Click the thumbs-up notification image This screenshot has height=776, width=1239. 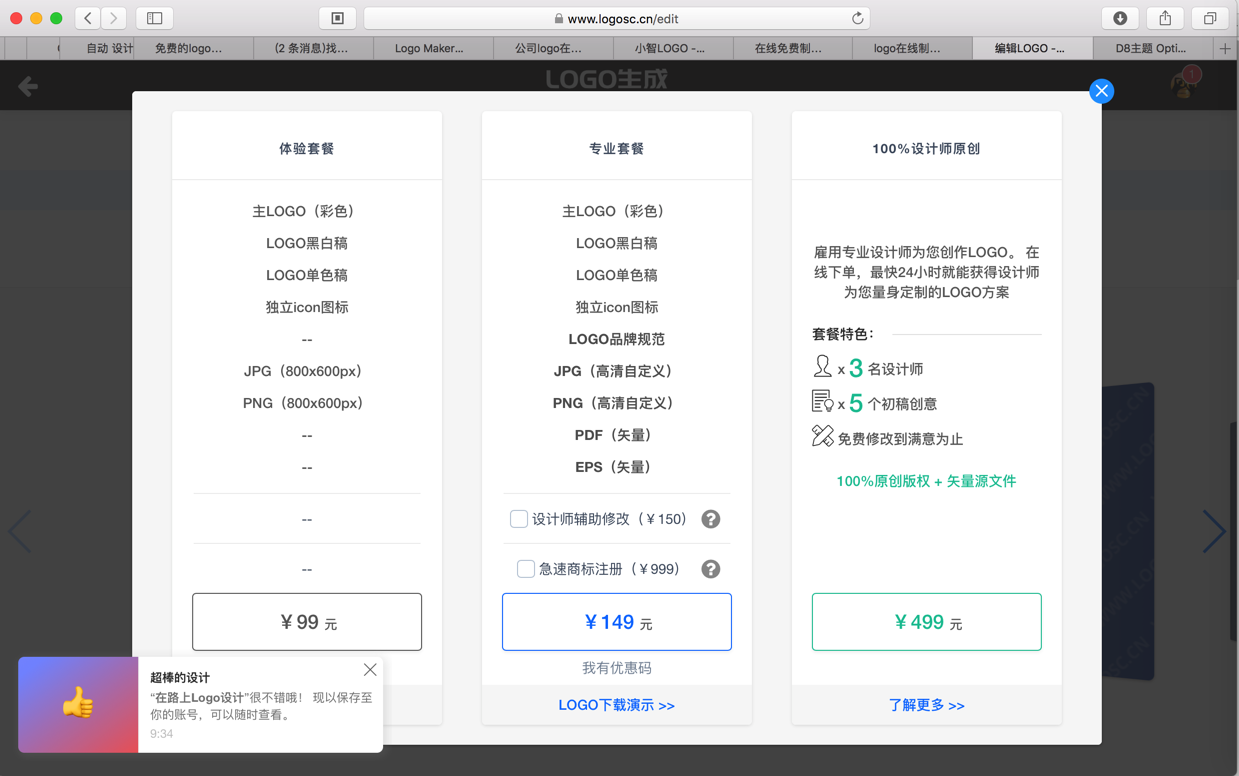click(x=78, y=704)
